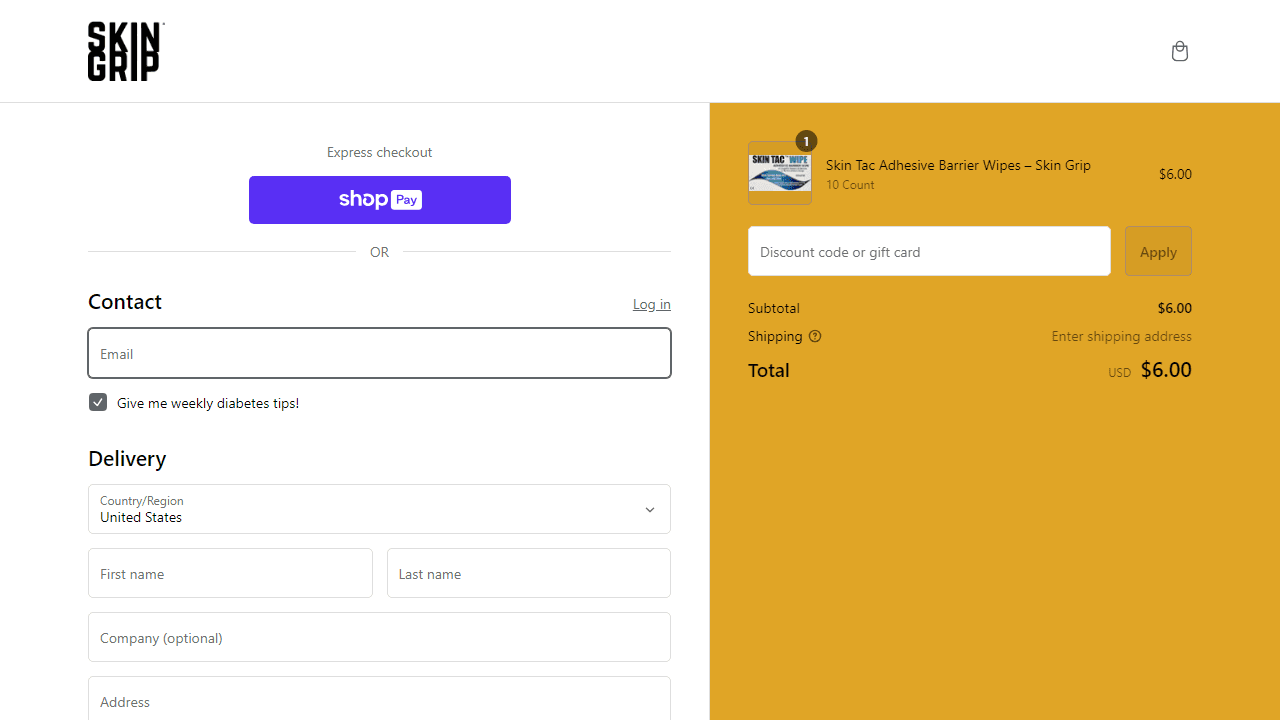The image size is (1280, 720).
Task: Click the Log in link
Action: pyautogui.click(x=652, y=304)
